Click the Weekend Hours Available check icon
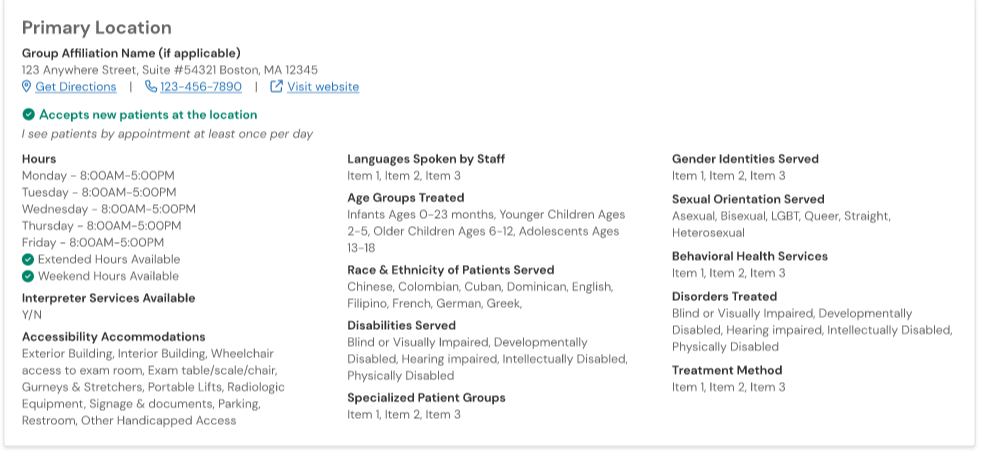The width and height of the screenshot is (982, 456). point(28,276)
